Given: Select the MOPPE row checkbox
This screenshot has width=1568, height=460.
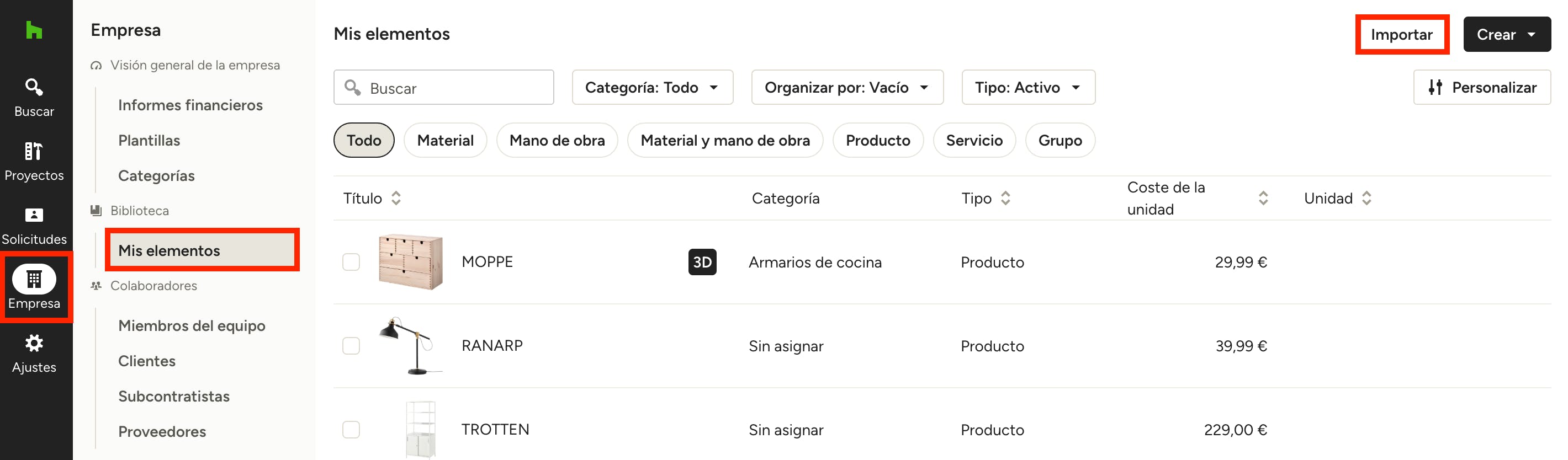Looking at the screenshot, I should pos(351,262).
